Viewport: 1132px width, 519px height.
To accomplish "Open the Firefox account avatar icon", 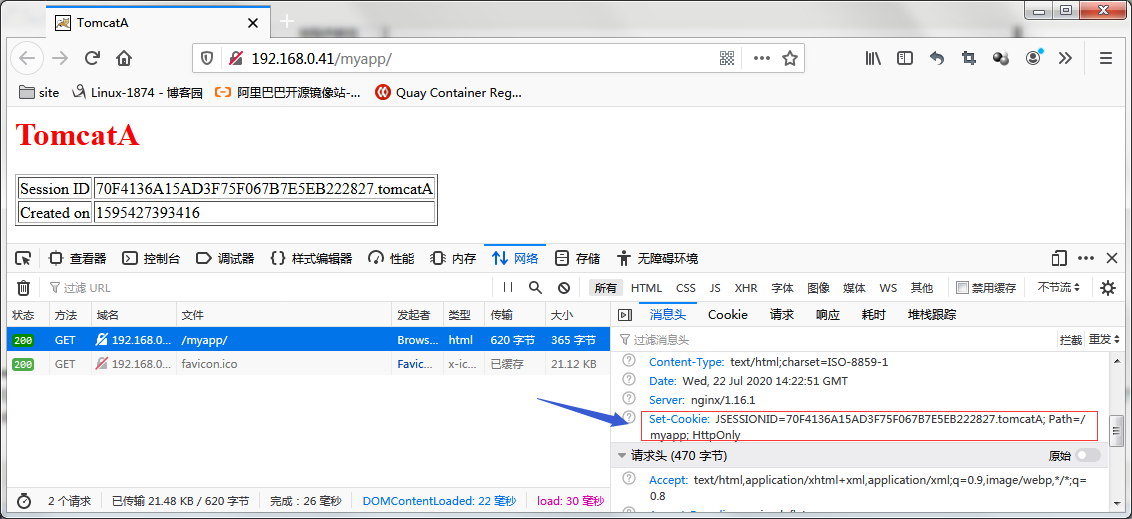I will click(1034, 58).
